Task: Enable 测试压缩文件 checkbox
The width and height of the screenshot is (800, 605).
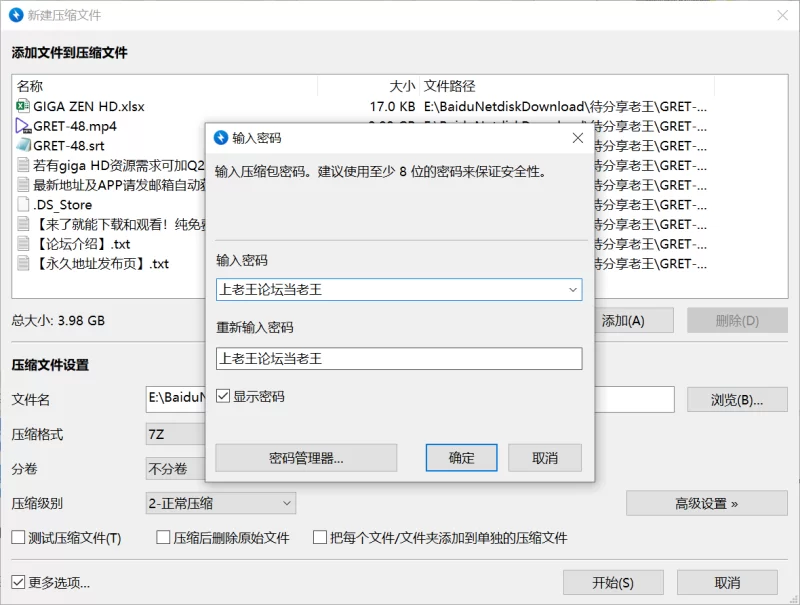Action: [18, 538]
